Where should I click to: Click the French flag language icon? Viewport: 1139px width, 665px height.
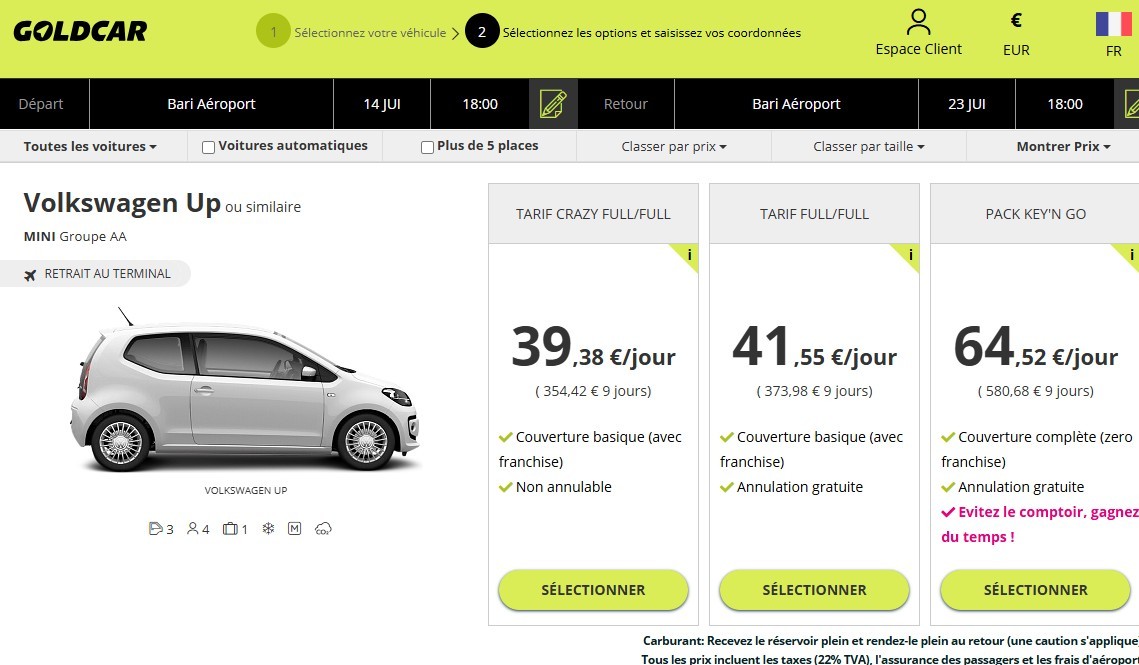1113,25
